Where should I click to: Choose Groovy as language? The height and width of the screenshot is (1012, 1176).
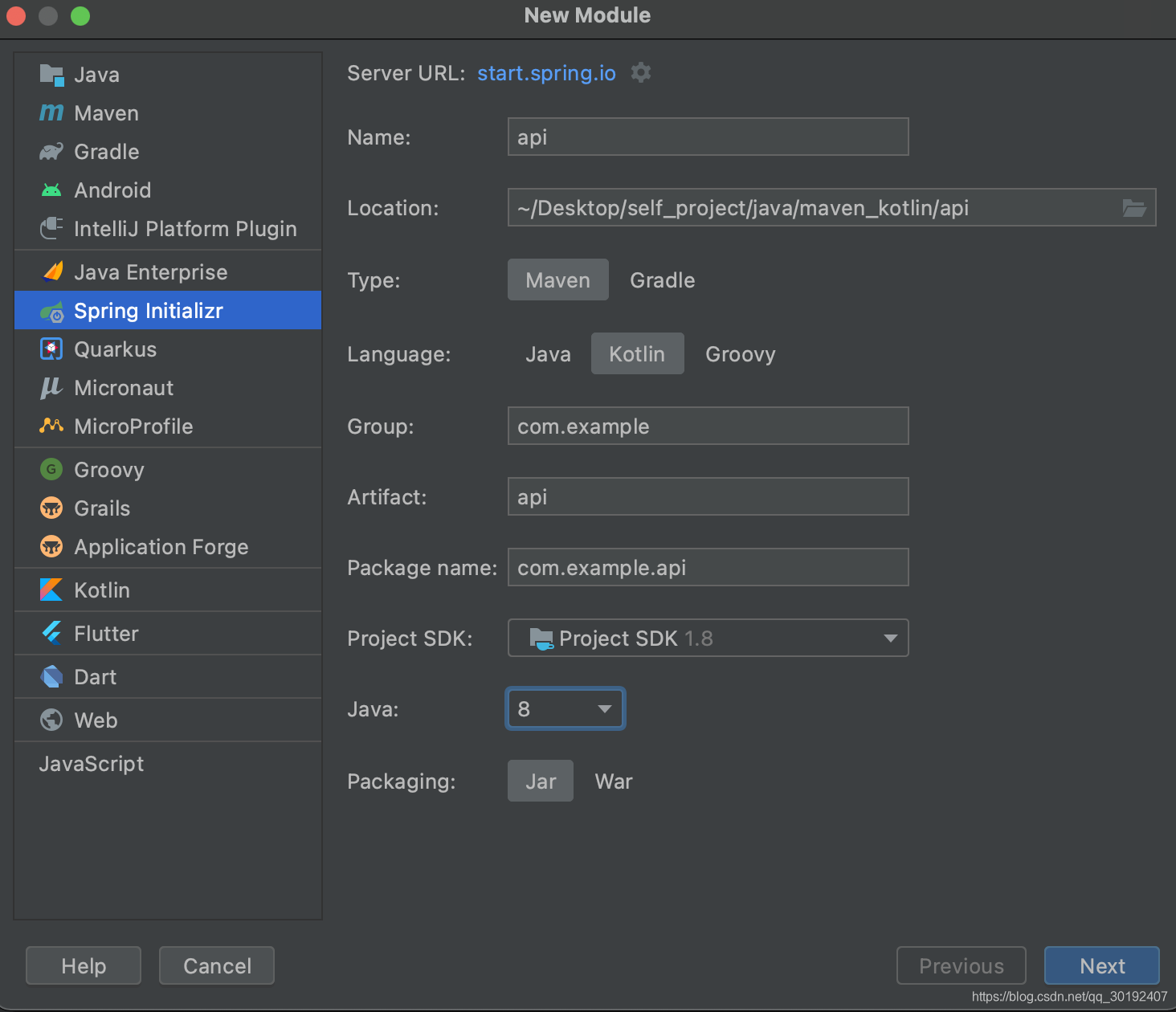click(x=741, y=353)
